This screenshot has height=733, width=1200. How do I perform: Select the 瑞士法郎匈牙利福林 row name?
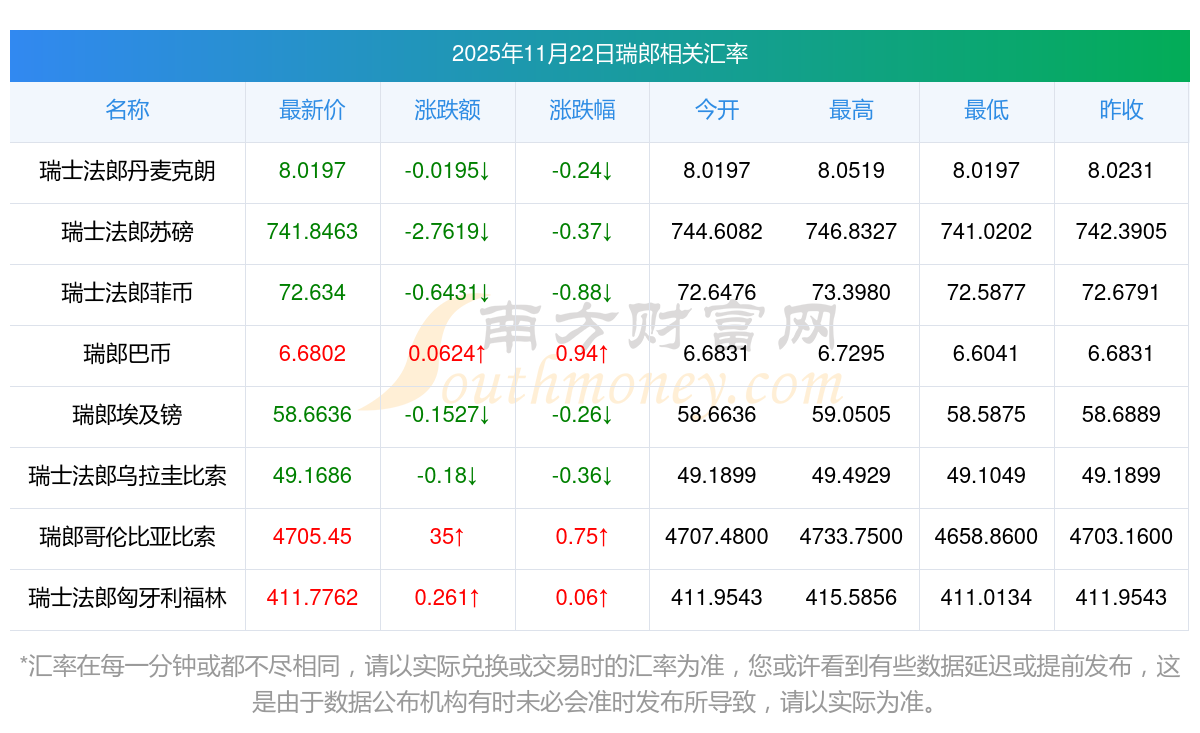(127, 598)
